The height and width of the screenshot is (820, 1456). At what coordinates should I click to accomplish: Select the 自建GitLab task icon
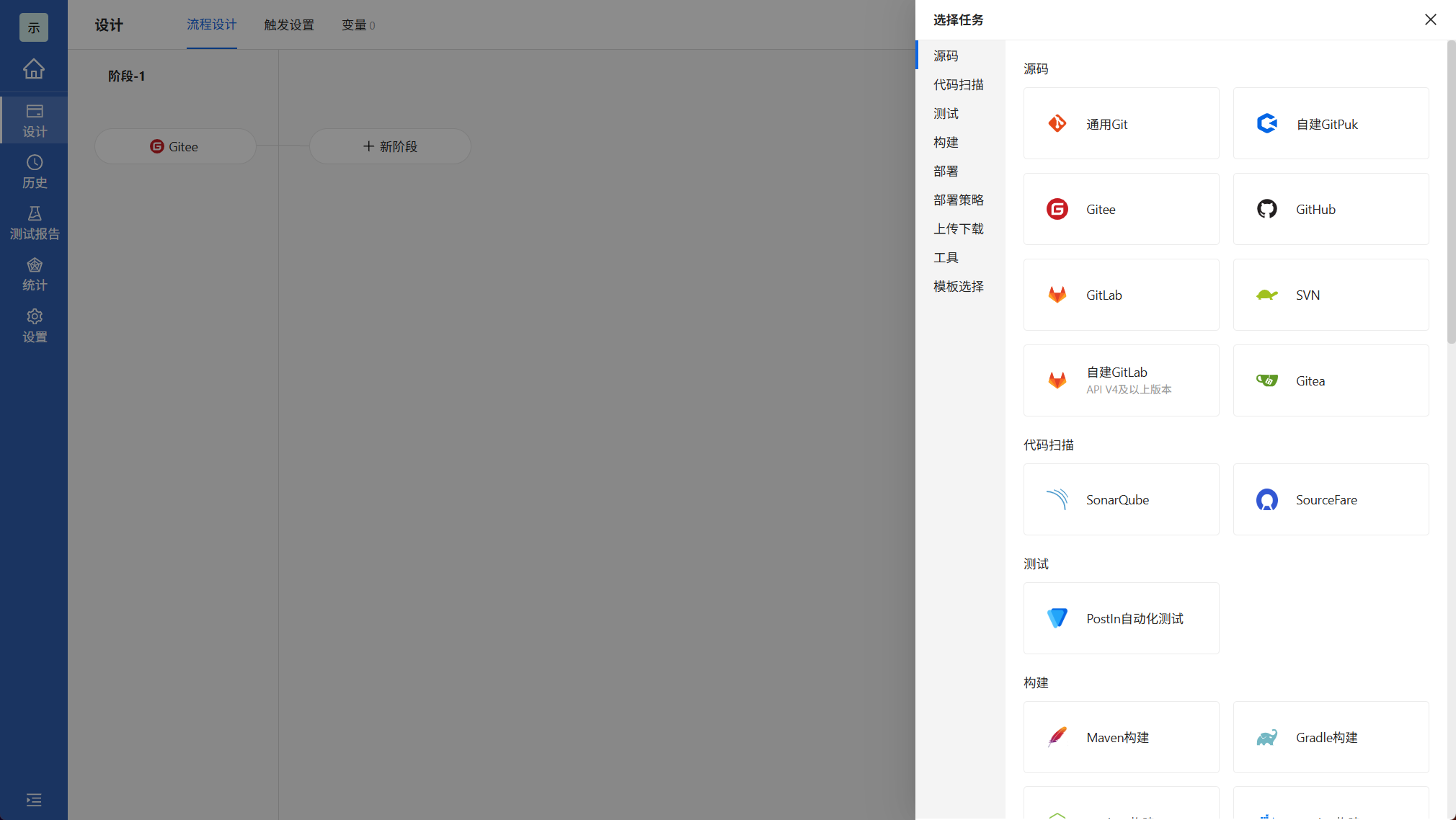[1057, 380]
